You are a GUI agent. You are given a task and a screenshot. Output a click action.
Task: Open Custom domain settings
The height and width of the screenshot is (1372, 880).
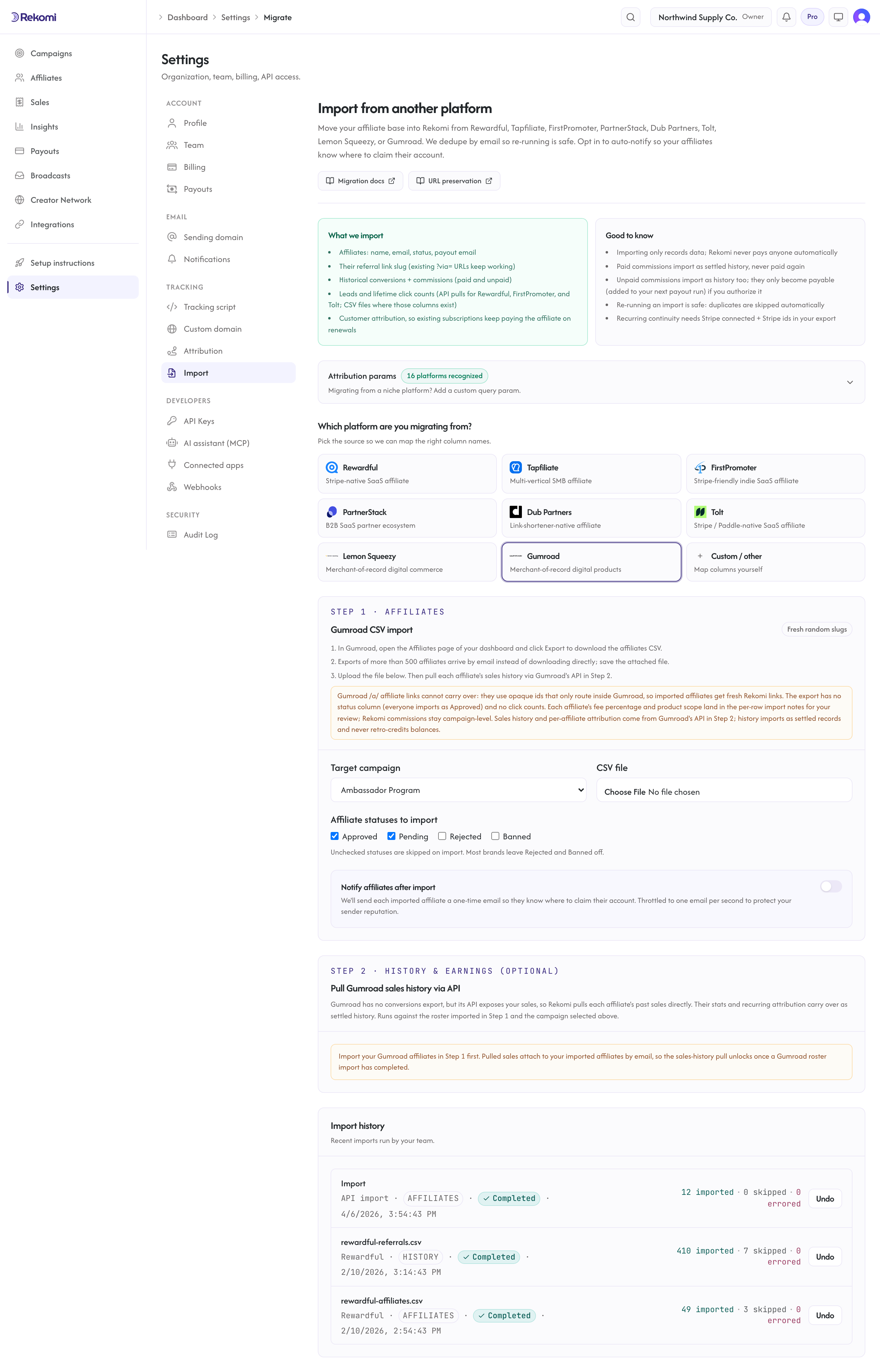click(x=229, y=329)
